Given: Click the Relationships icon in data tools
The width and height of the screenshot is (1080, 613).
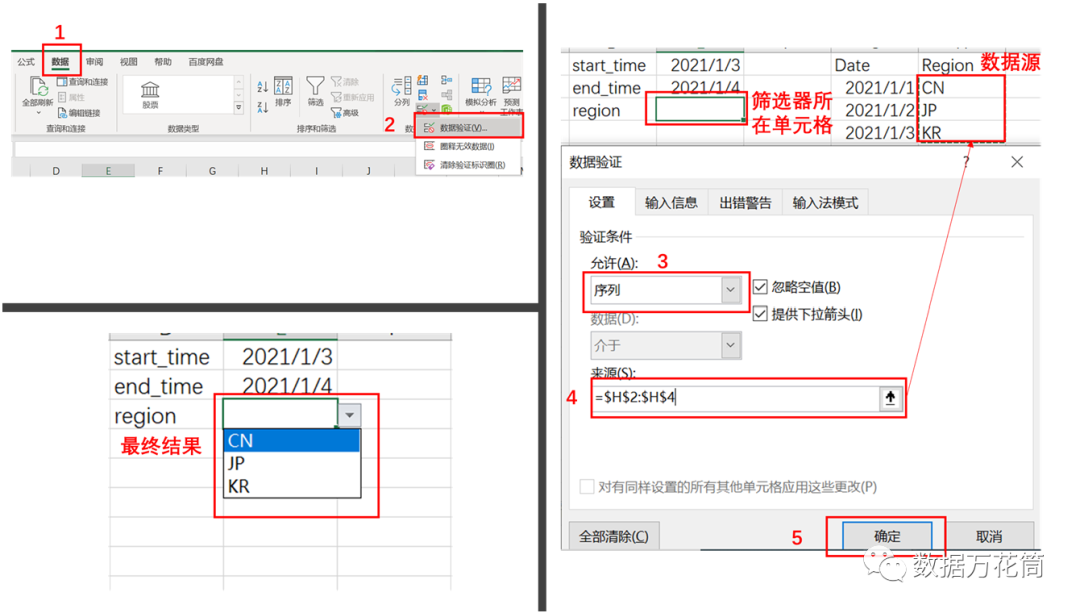Looking at the screenshot, I should (446, 95).
